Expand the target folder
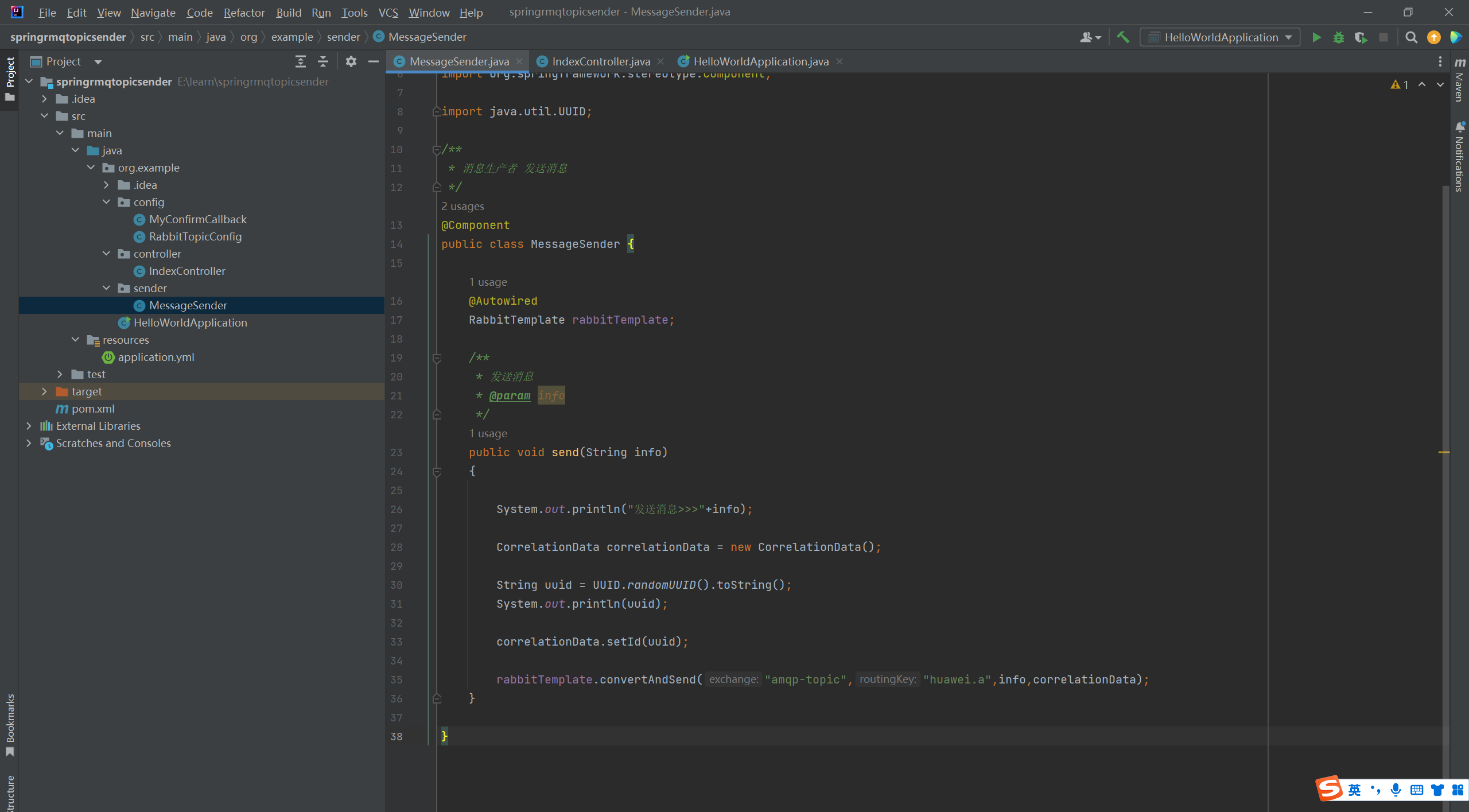 [x=44, y=391]
